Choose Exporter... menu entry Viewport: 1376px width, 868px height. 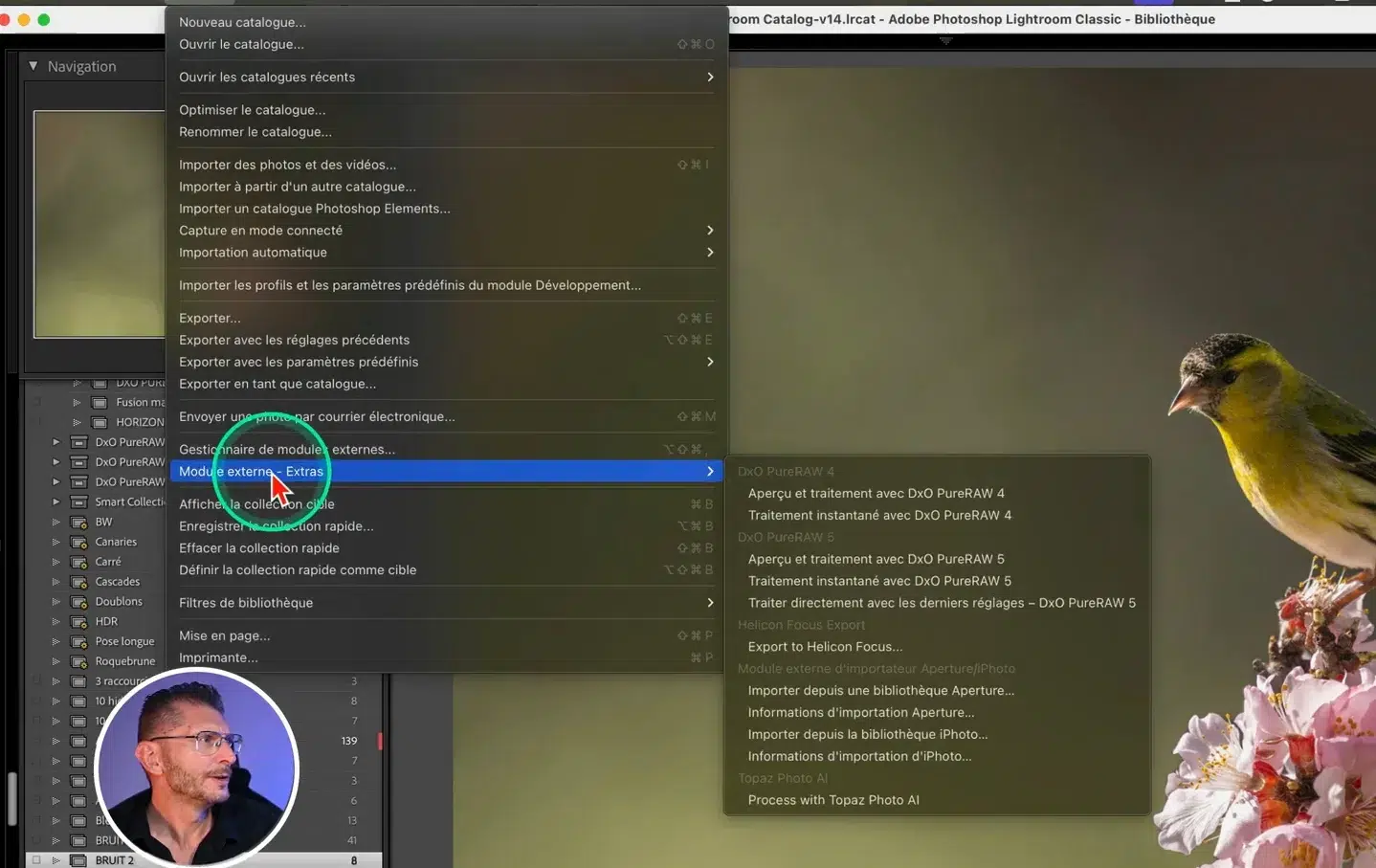pos(446,318)
